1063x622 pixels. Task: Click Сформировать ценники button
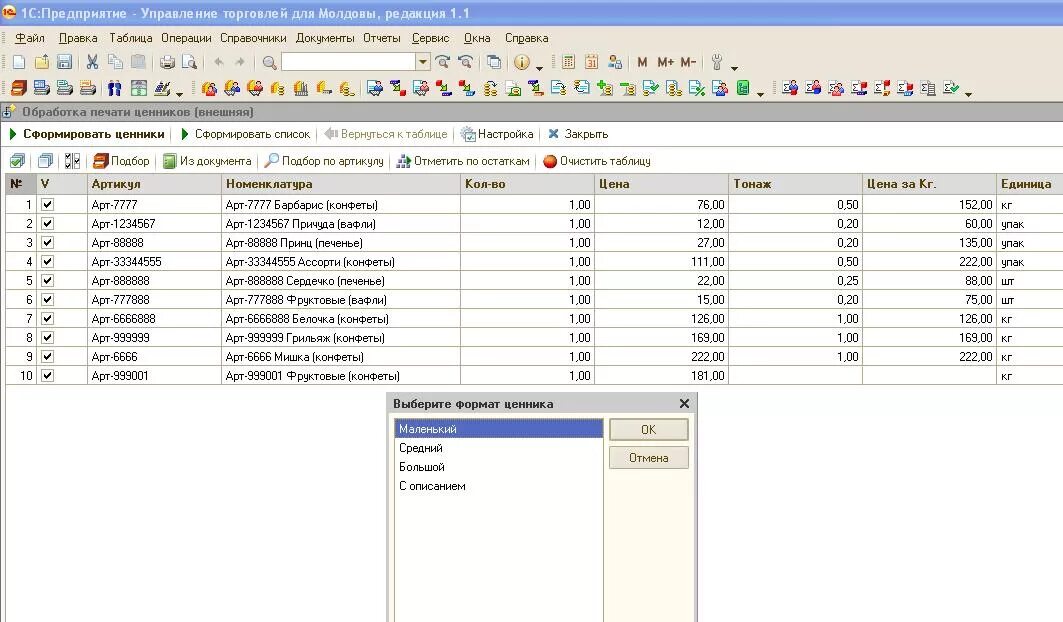[x=87, y=134]
